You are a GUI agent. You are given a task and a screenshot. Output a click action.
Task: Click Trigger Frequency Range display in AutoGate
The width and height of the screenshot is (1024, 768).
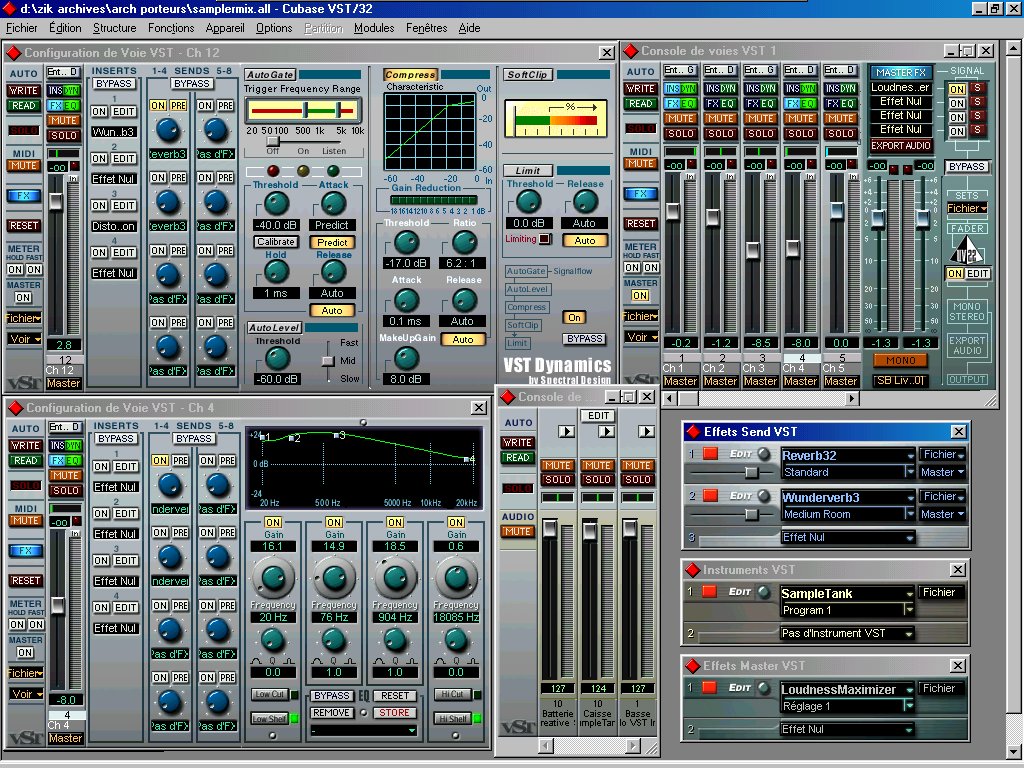tap(302, 111)
